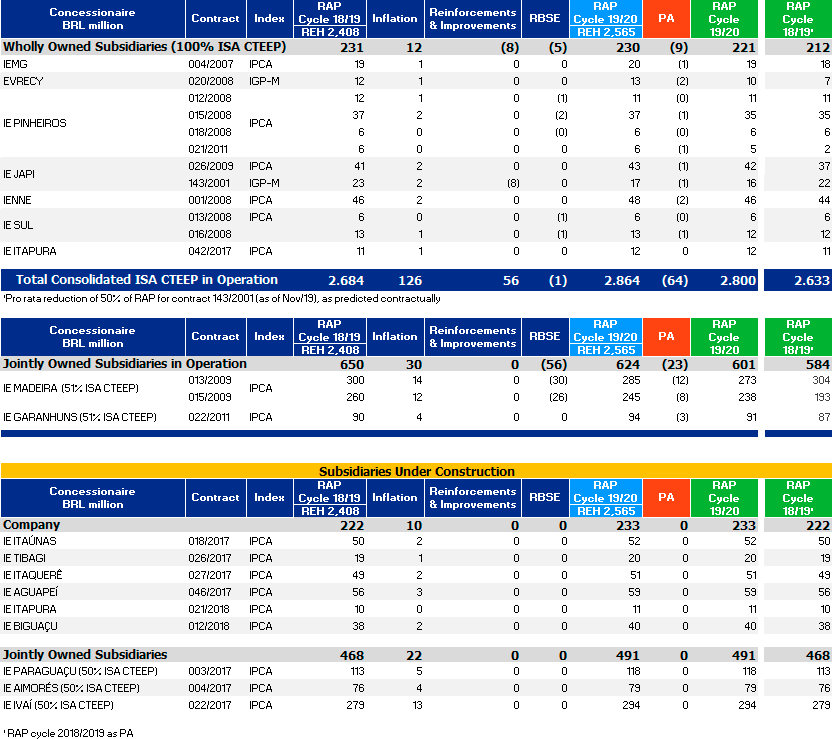Viewport: 832px width, 739px height.
Task: Select the IE AIMORÉS (50% ISA CTEEP) label
Action: [72, 688]
